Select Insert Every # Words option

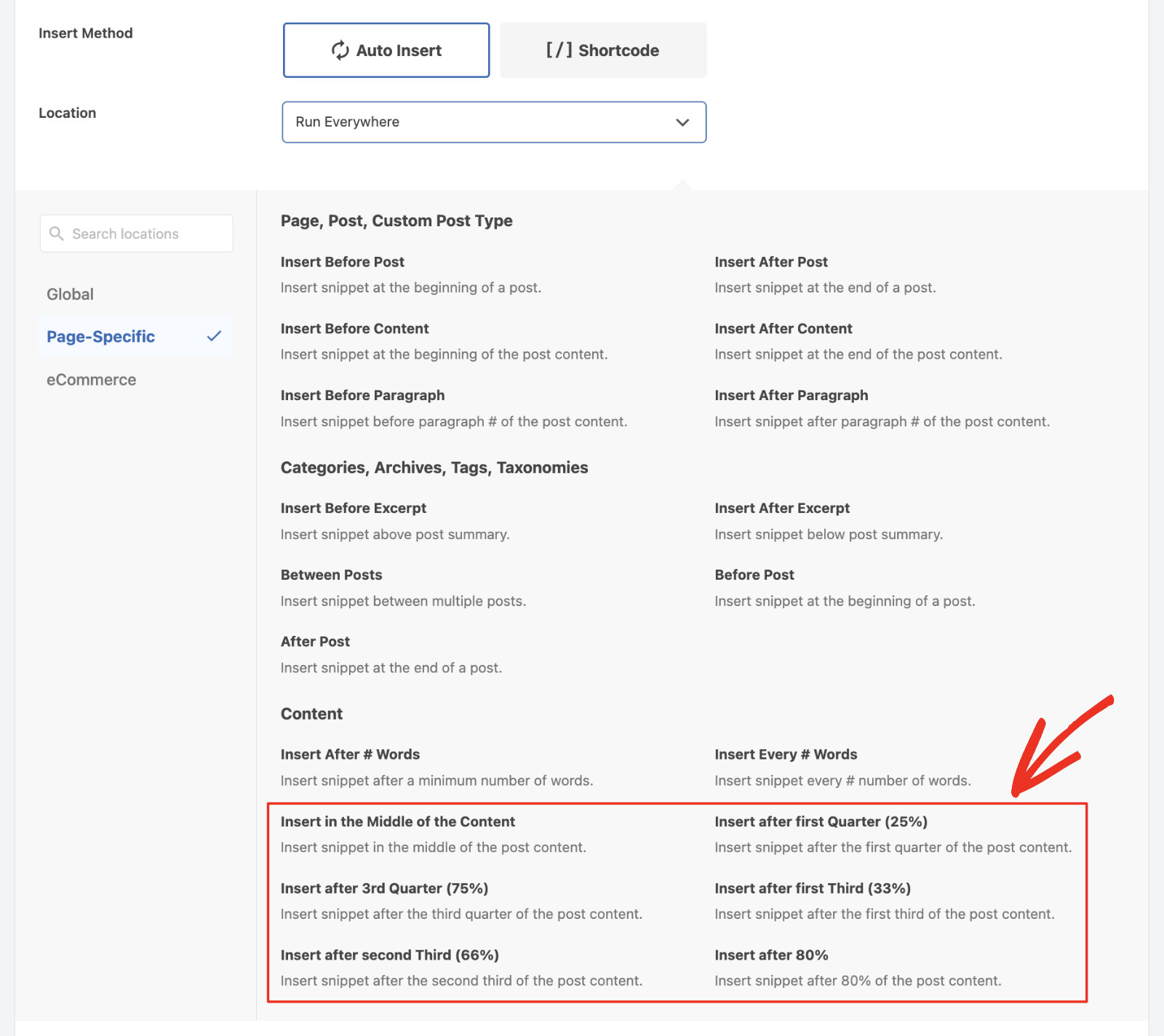pos(786,754)
